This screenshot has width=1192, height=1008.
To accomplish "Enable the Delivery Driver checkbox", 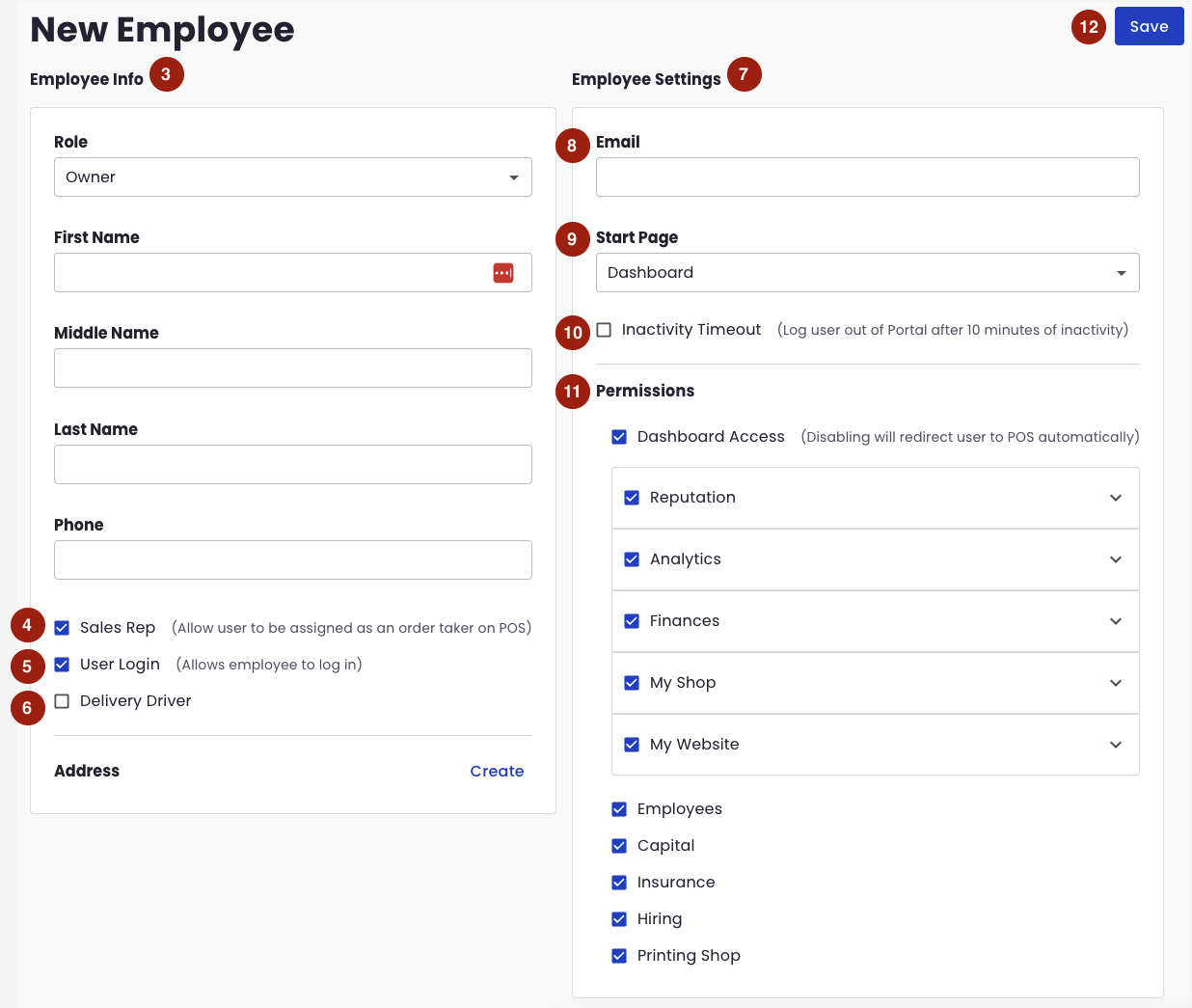I will click(62, 700).
